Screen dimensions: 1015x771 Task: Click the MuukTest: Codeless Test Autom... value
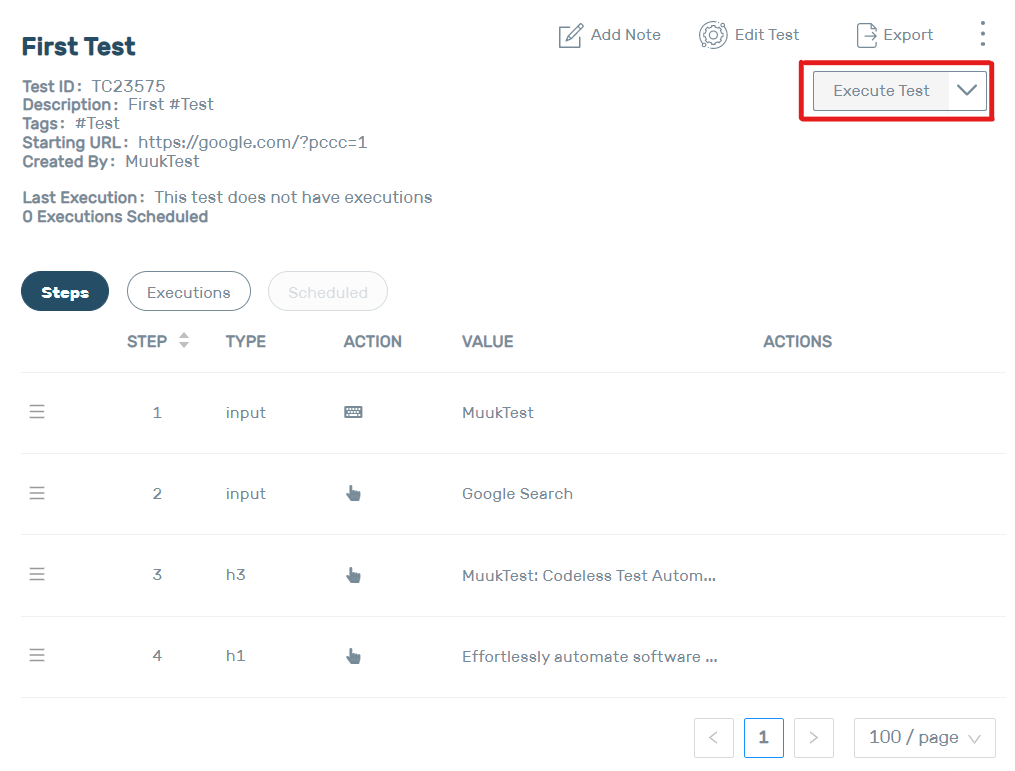[x=588, y=576]
